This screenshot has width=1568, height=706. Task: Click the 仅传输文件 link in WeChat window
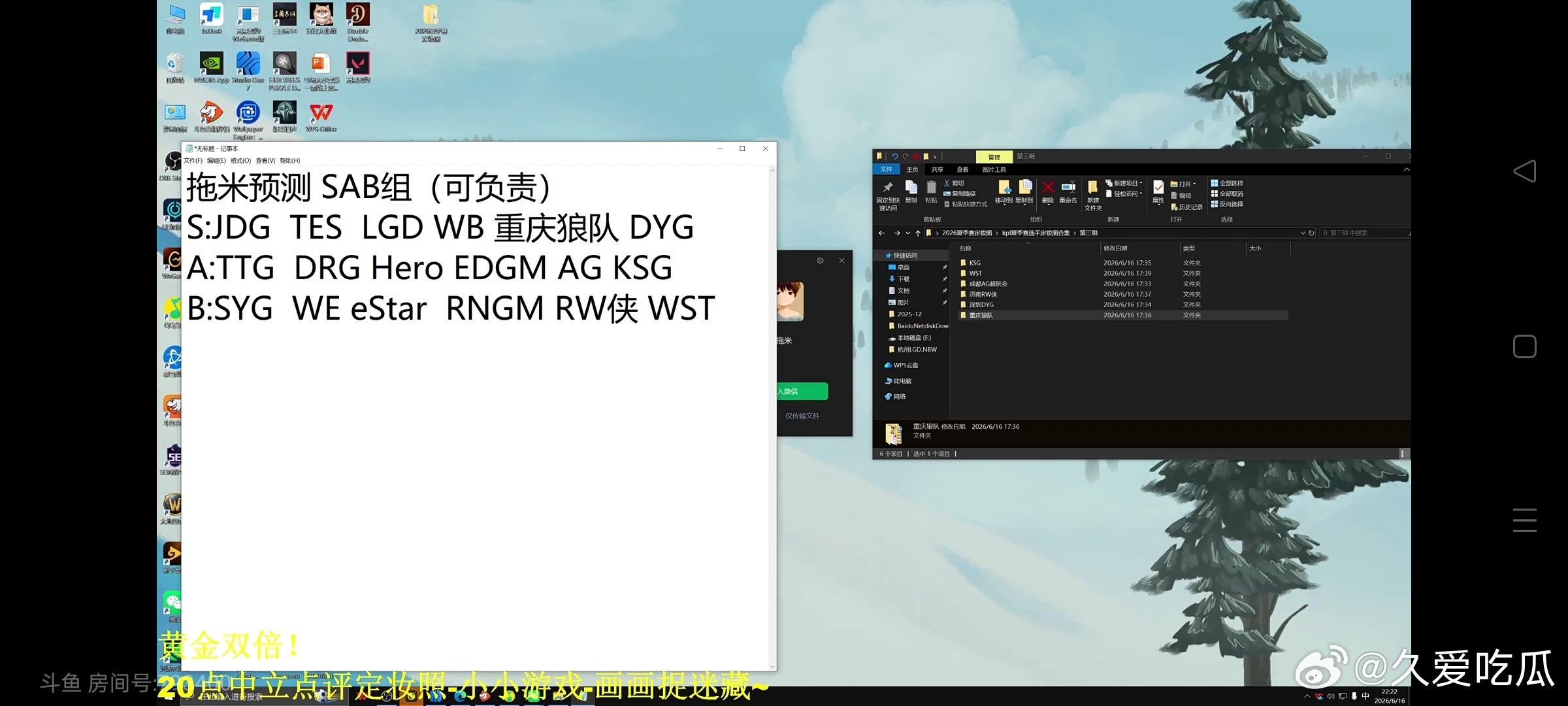802,416
